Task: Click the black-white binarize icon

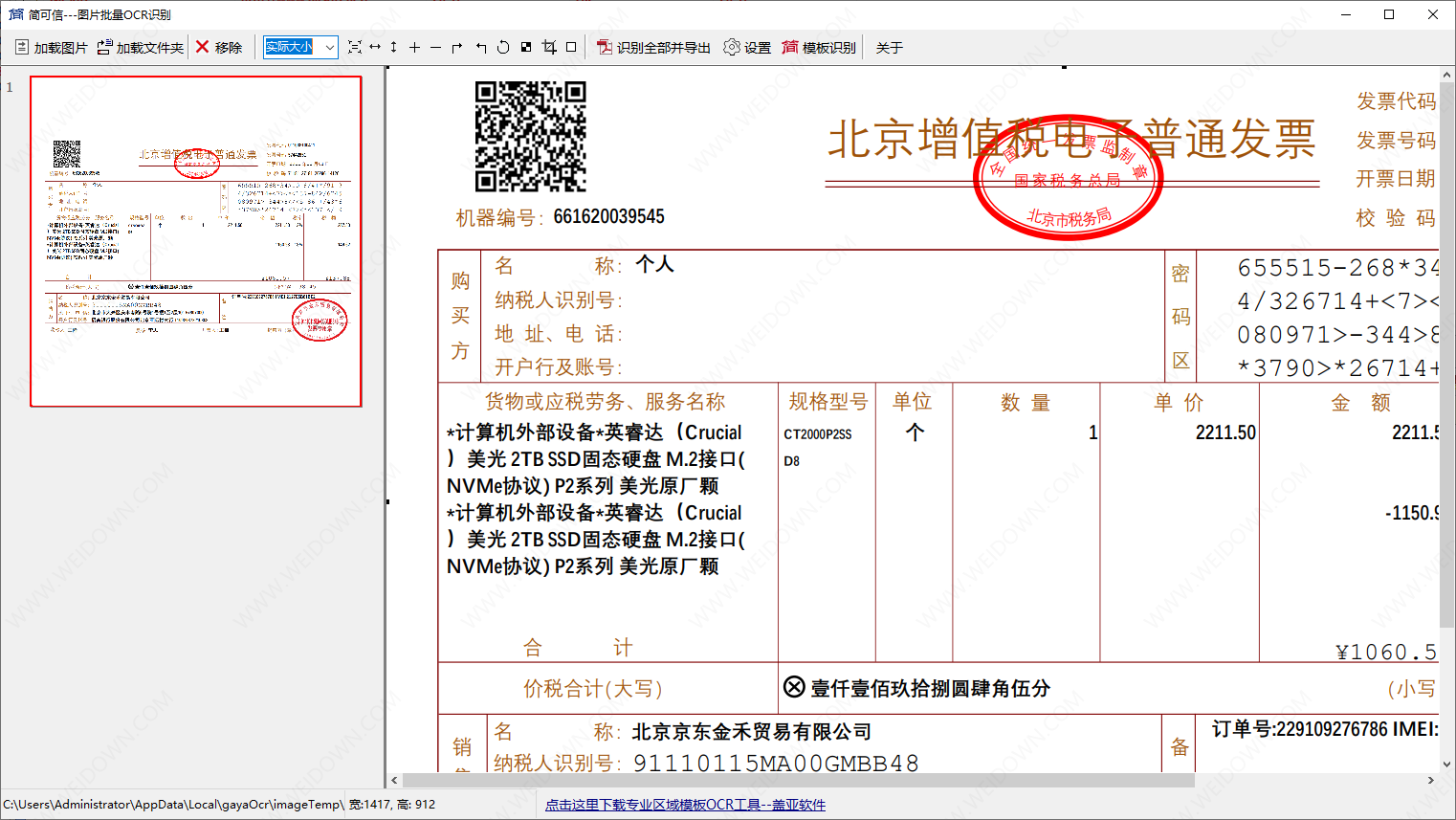Action: [526, 47]
